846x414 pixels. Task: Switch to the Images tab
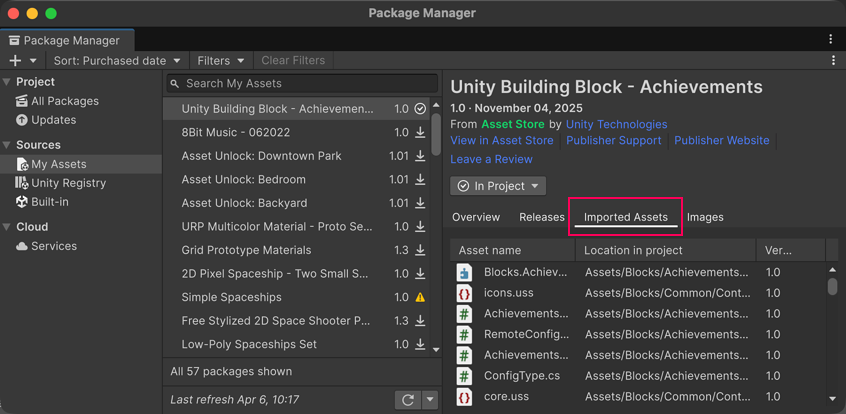click(x=705, y=218)
